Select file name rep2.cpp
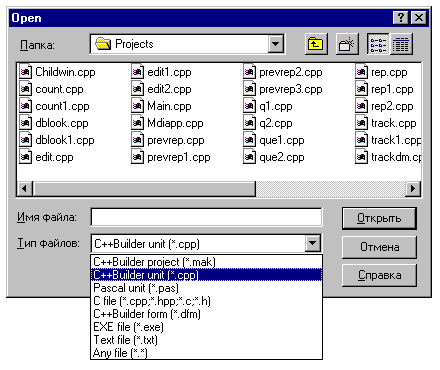The width and height of the screenshot is (440, 370). pos(392,106)
